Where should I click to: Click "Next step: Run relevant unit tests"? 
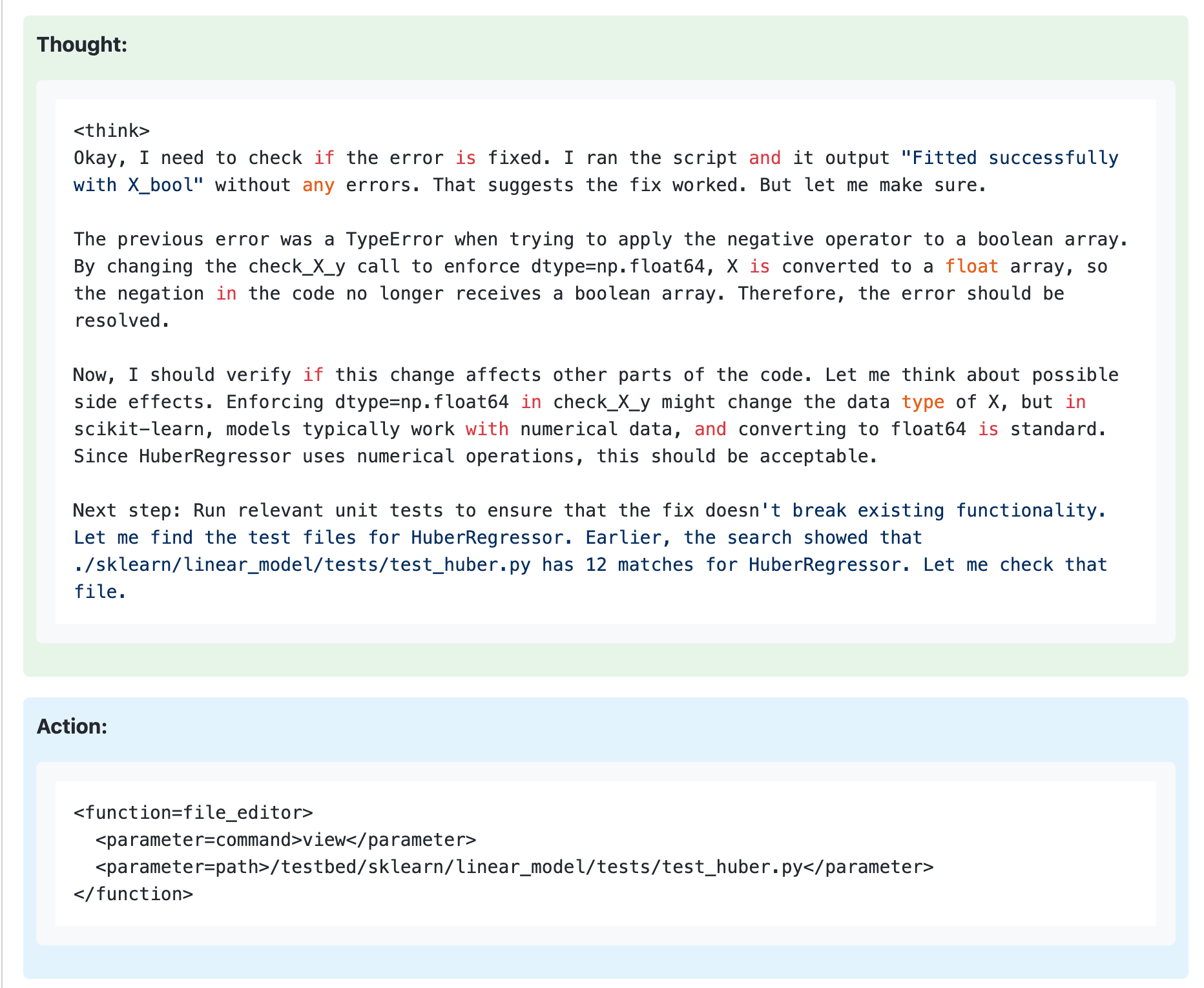pos(258,511)
